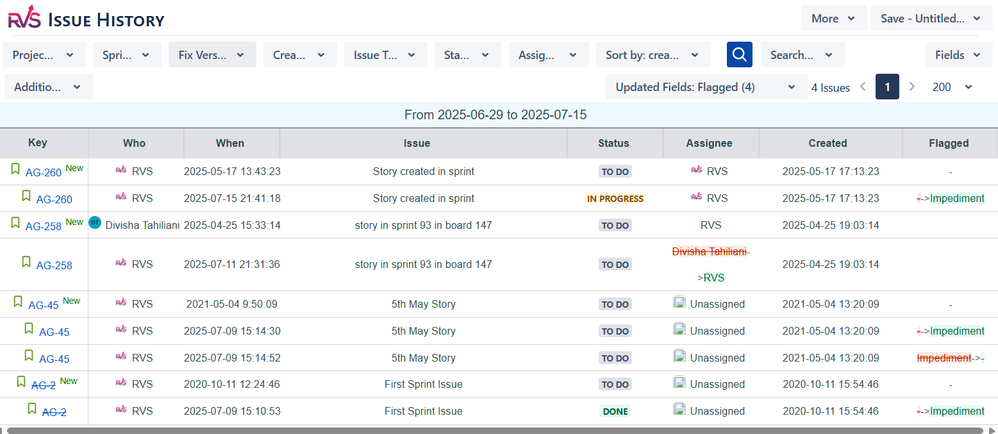Click date range 'From 2025-06-29 to 2025-07-15'
The image size is (998, 434).
tap(496, 115)
